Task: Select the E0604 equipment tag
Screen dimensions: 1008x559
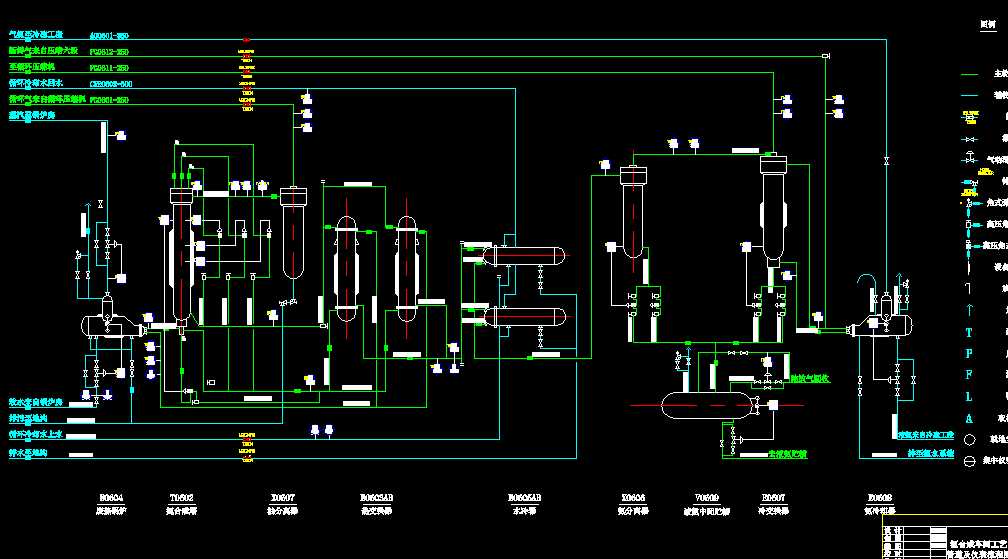Action: click(x=111, y=498)
